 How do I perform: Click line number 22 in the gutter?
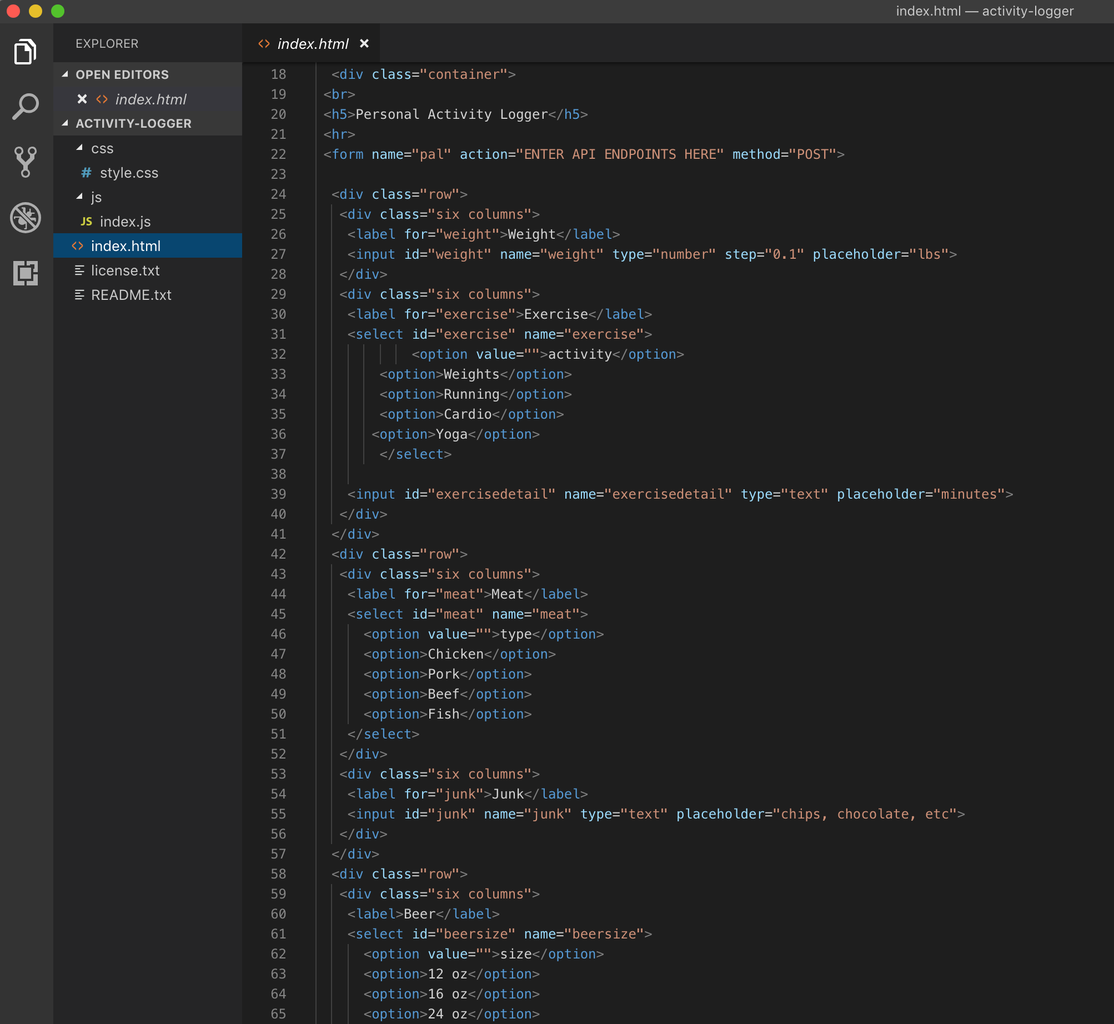(278, 154)
